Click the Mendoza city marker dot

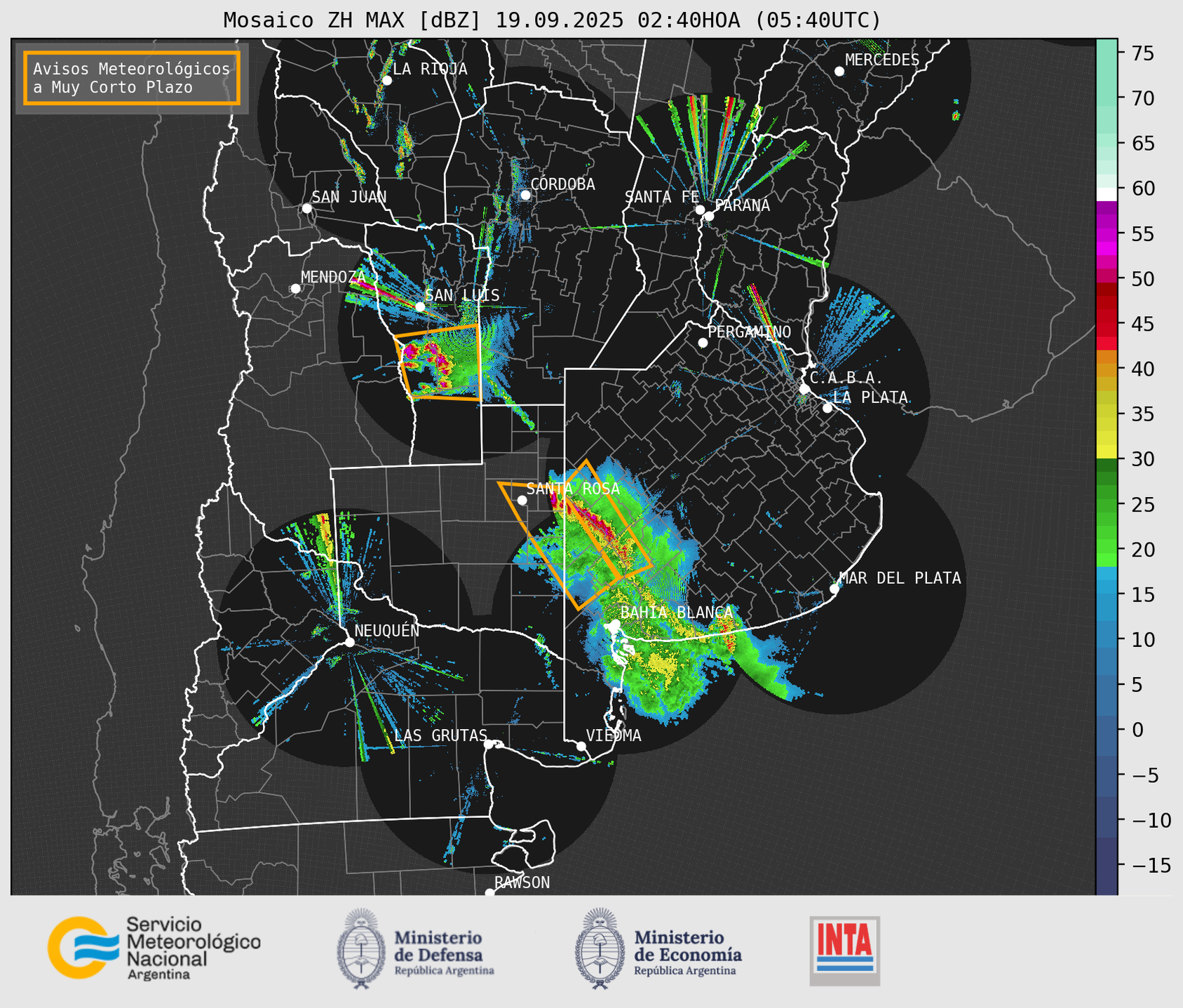tap(295, 289)
